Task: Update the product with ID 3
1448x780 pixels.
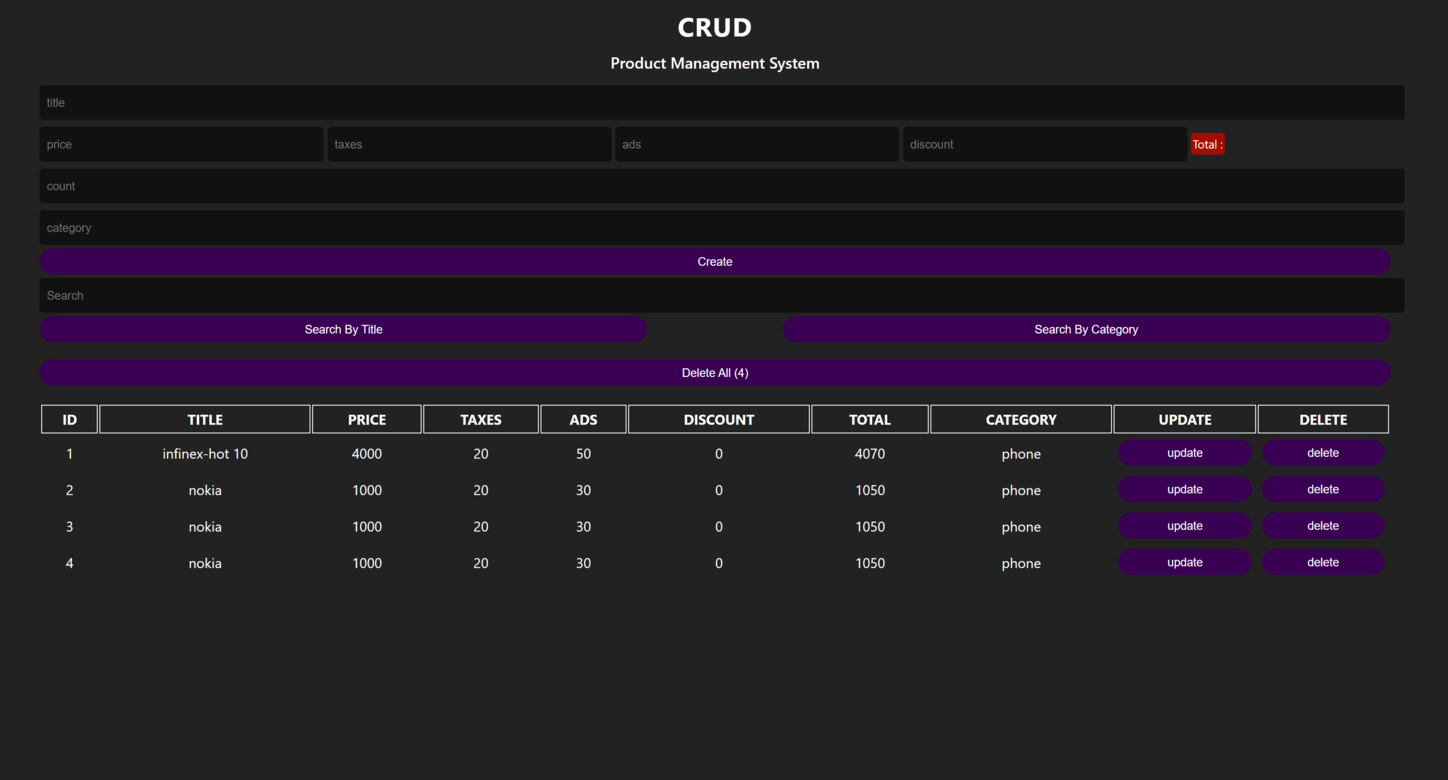Action: click(x=1185, y=526)
